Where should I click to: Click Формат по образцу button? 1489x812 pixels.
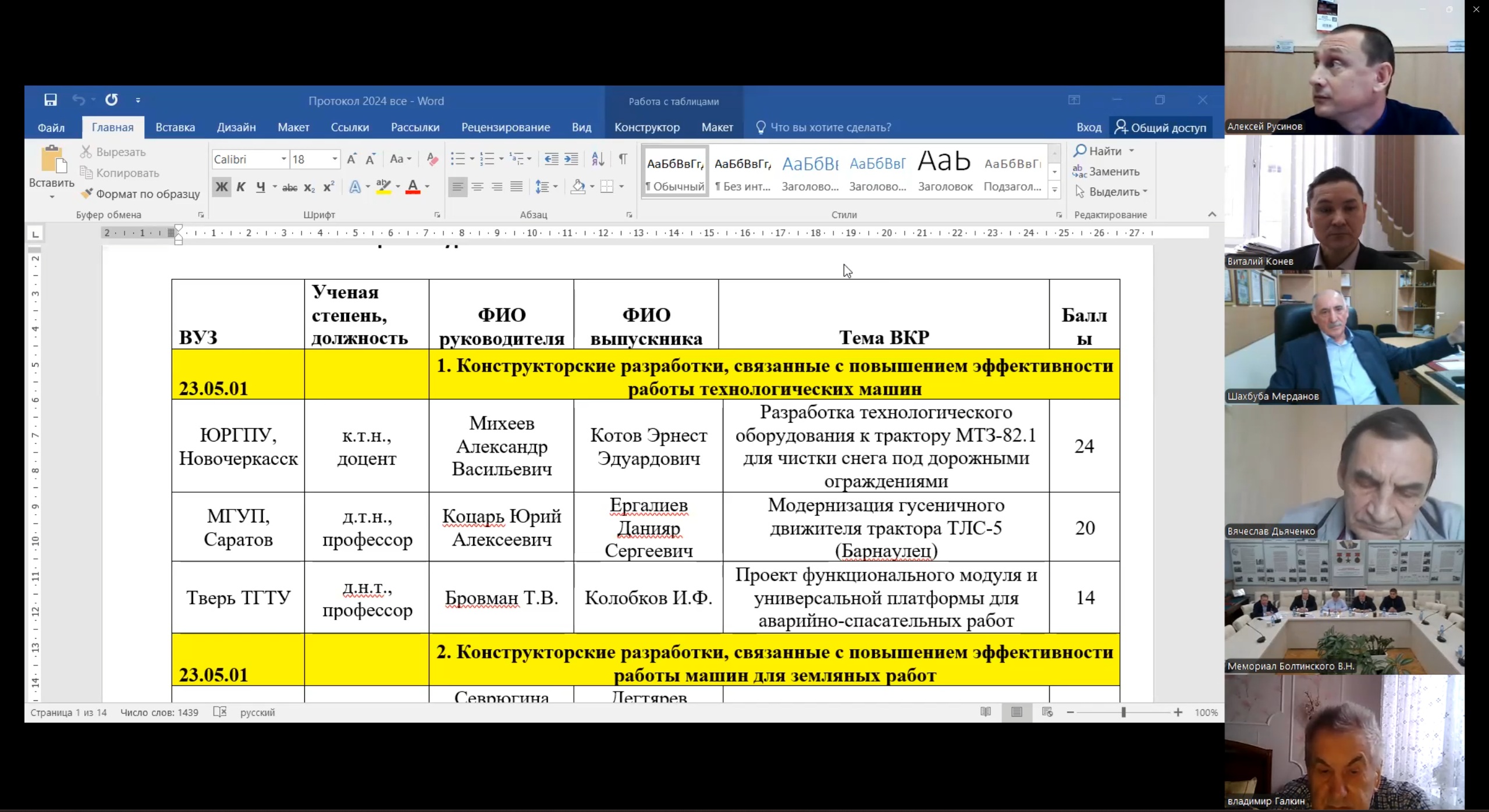tap(141, 194)
